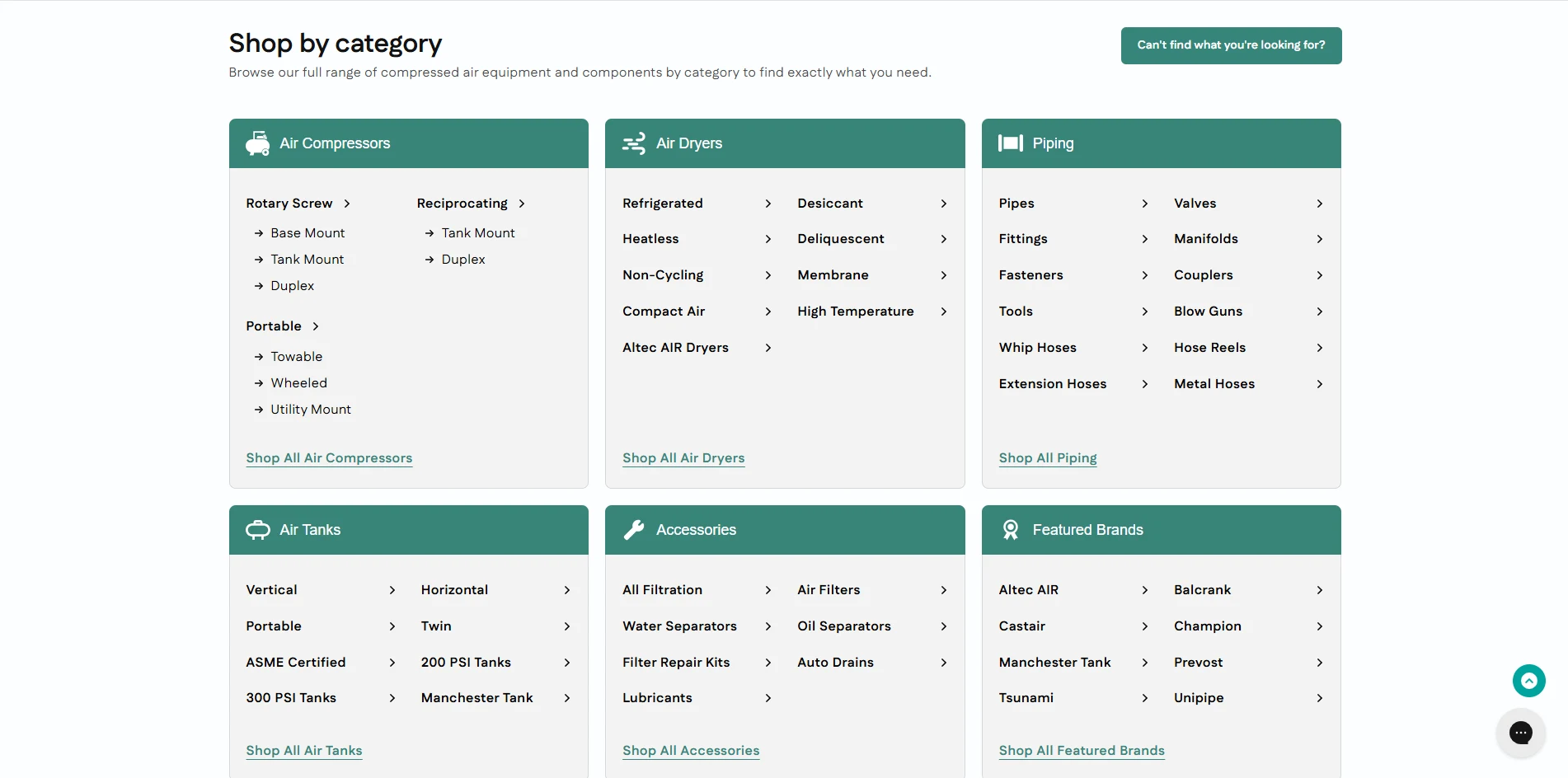Click the chevron beside Hose Reels
Viewport: 1568px width, 778px height.
point(1320,348)
